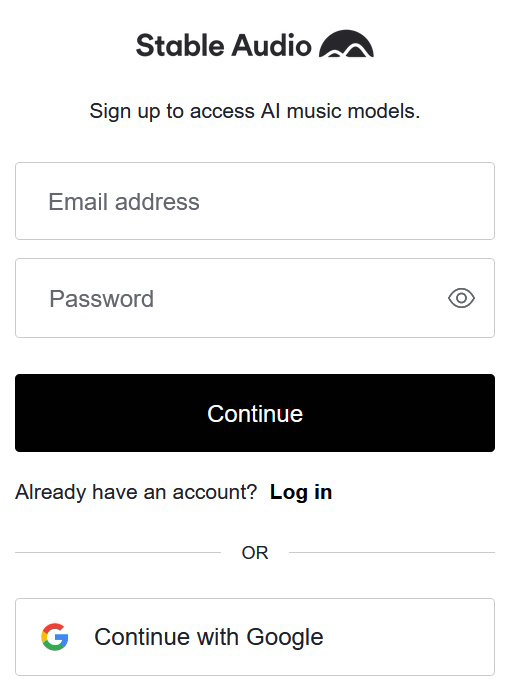Screen dimensions: 513x694
Task: Show password using the eye icon
Action: pos(461,298)
